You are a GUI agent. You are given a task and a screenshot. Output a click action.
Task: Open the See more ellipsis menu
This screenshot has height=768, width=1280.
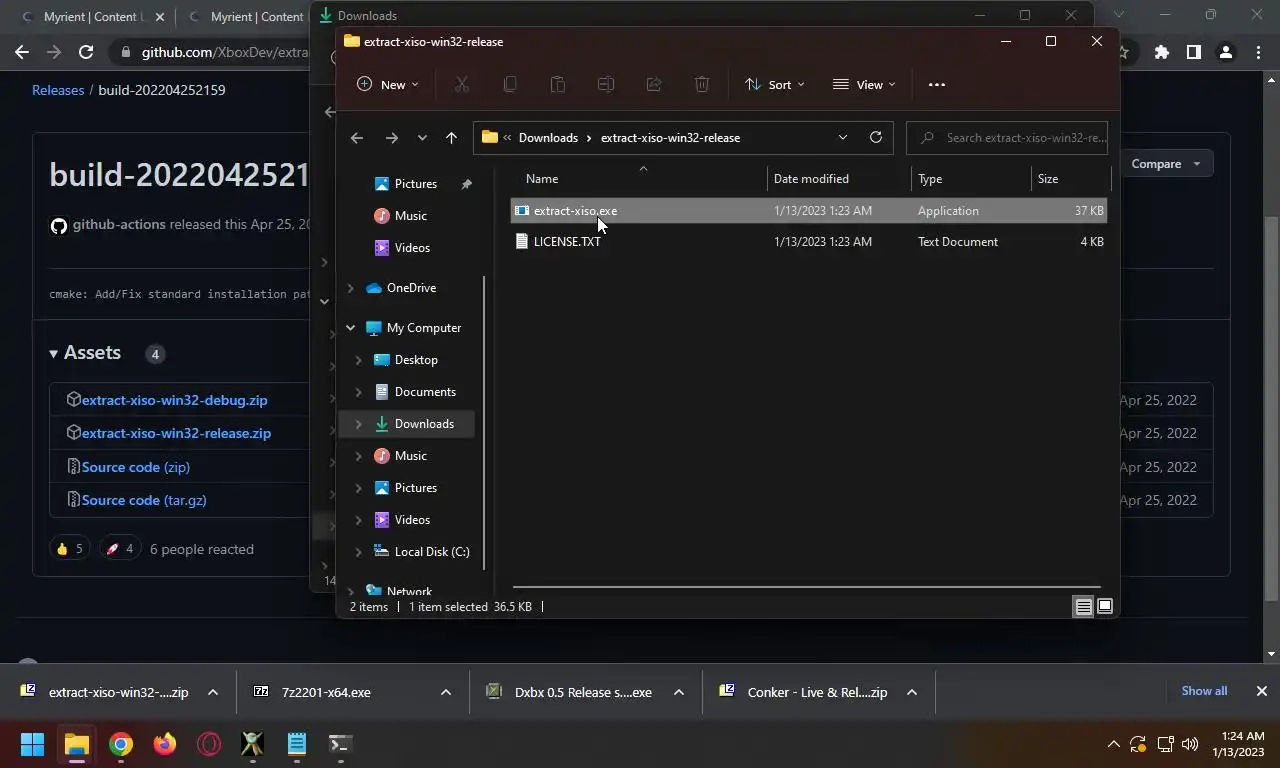(x=937, y=85)
